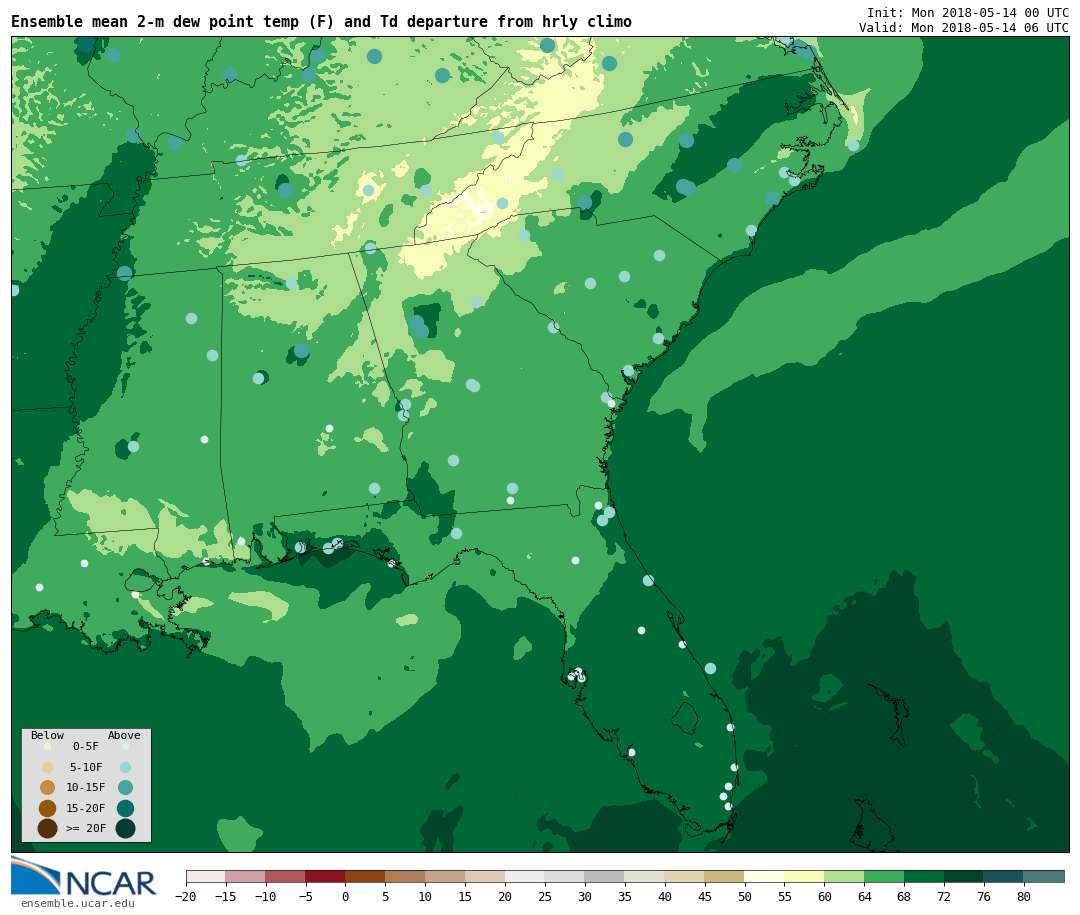Click the '64' colorbar tick label
Screen dimensions: 1080x915
click(x=864, y=896)
